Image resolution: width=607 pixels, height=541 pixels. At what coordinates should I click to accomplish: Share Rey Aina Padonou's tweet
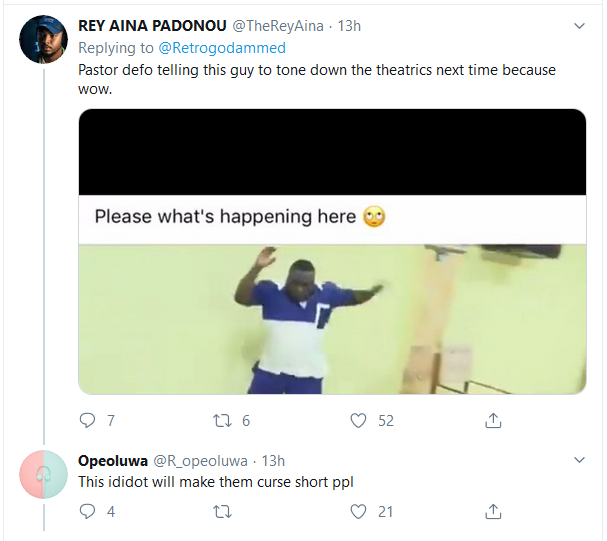coord(492,421)
